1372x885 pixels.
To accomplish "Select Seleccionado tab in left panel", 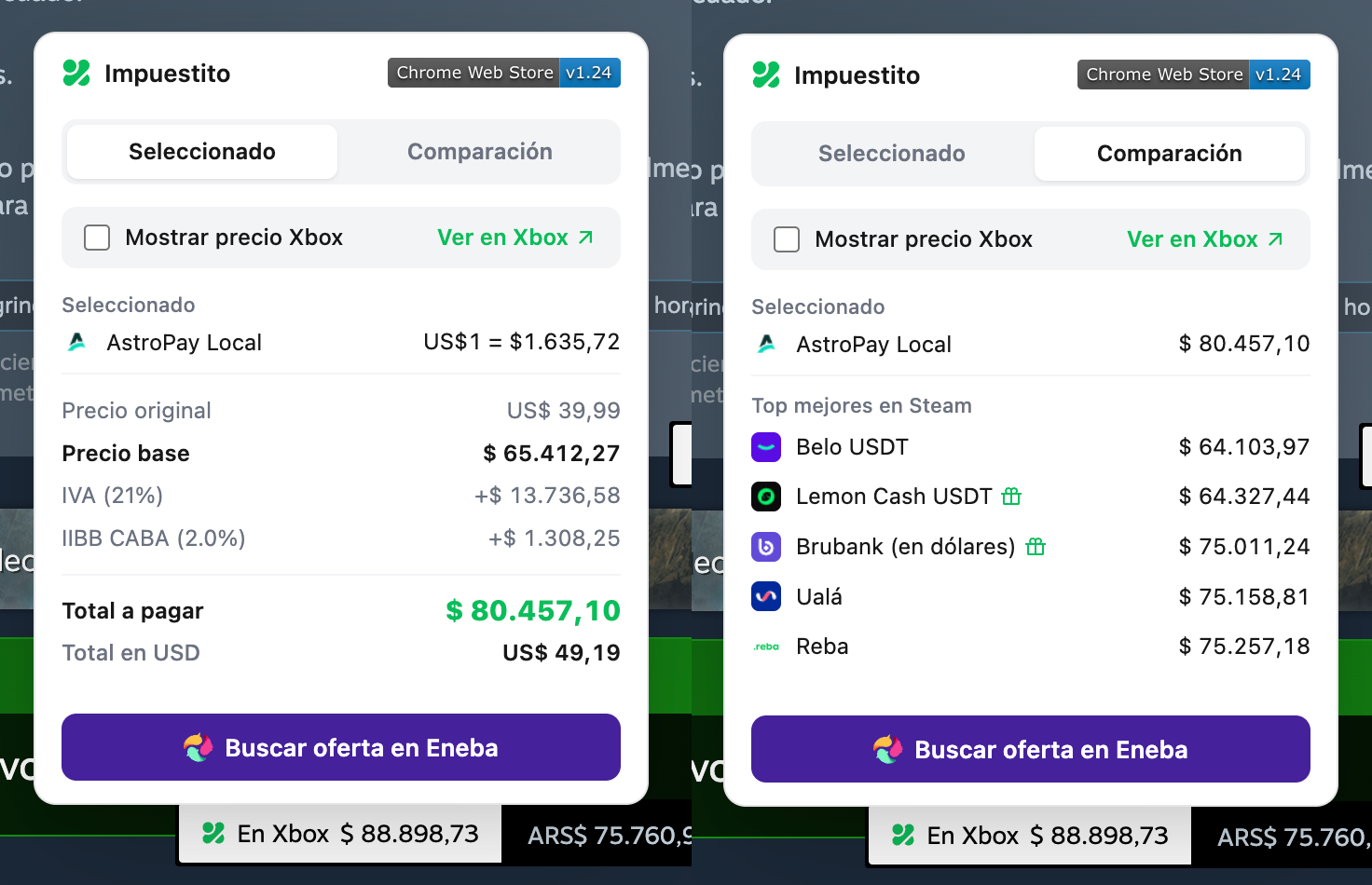I will pyautogui.click(x=202, y=152).
